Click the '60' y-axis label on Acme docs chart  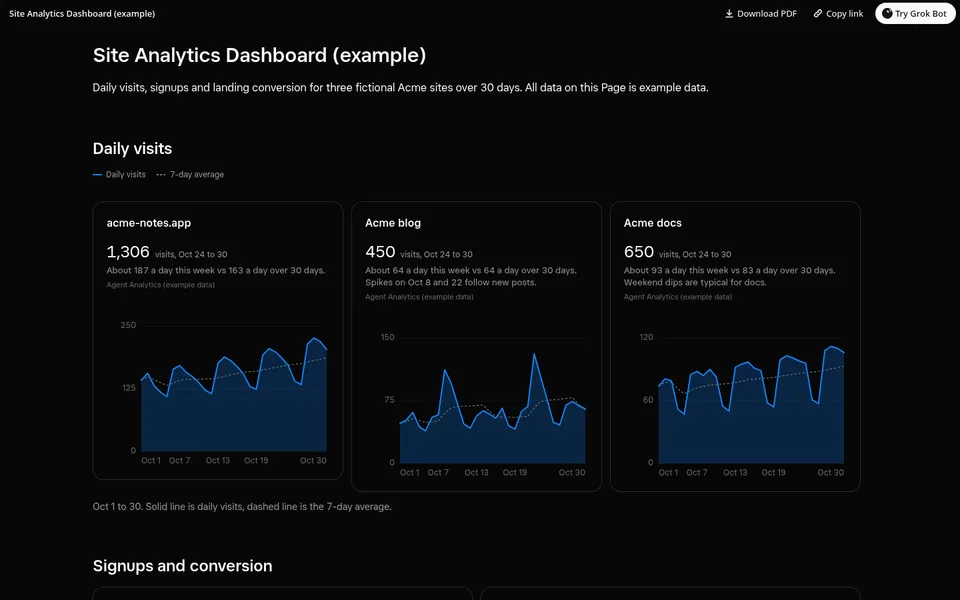point(648,400)
